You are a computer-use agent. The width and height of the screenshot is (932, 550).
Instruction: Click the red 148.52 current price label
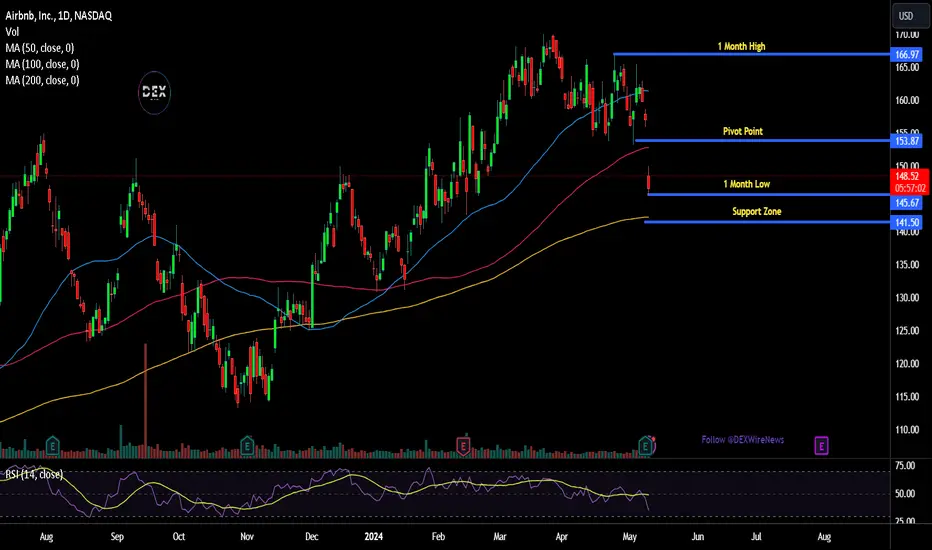[x=907, y=177]
